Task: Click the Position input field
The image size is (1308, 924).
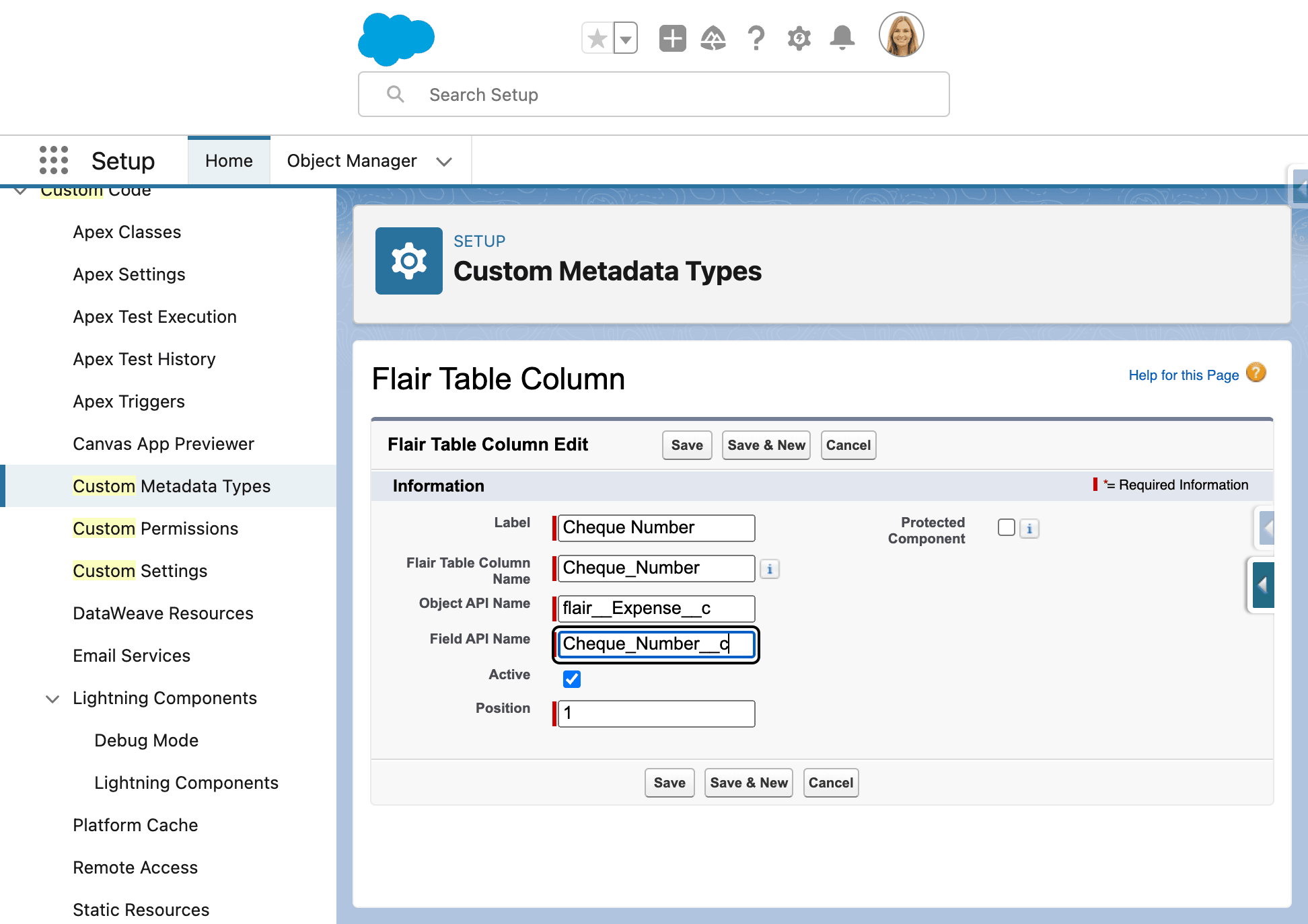Action: point(656,714)
